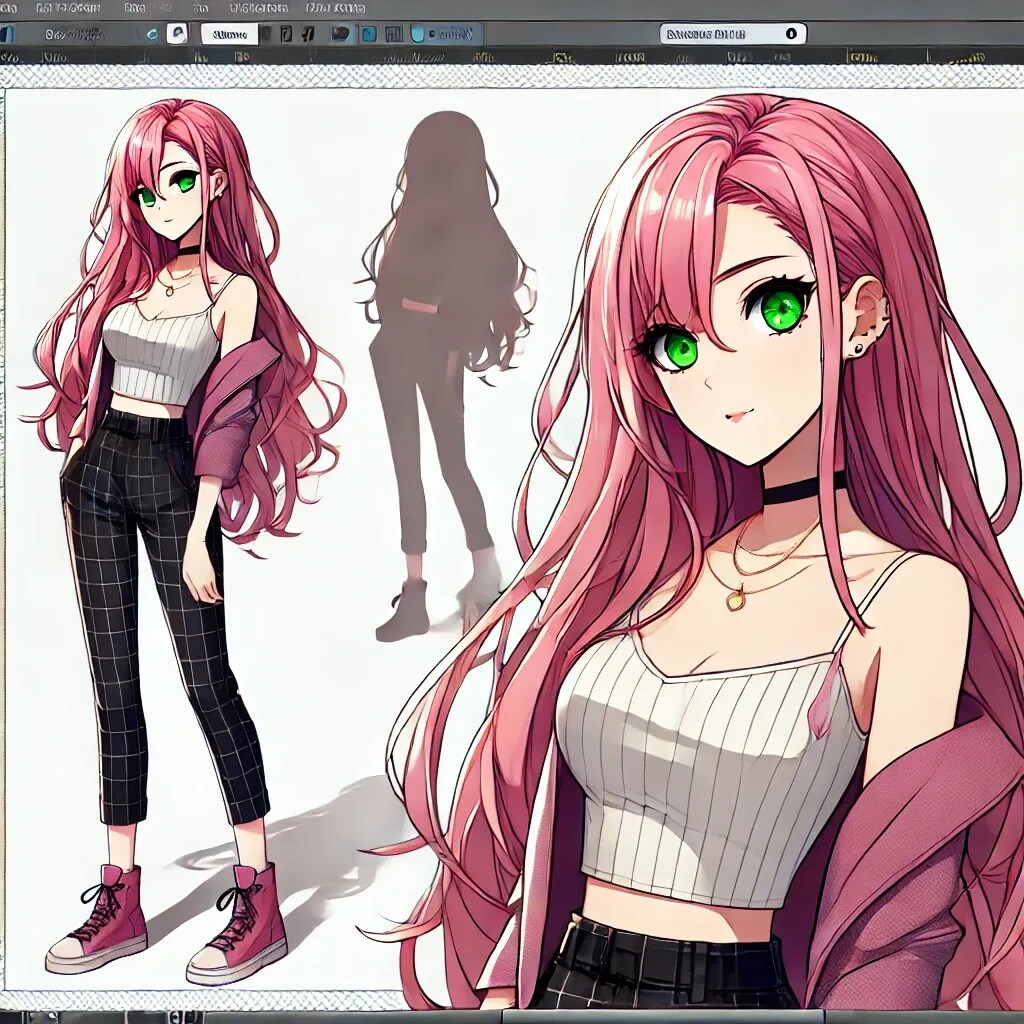Click the labeled teal button near the toolbar's right
Screen dimensions: 1024x1024
[448, 32]
